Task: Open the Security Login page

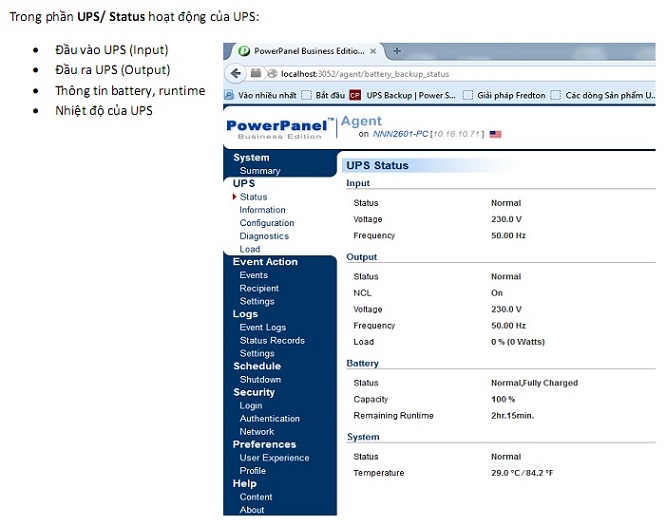Action: pyautogui.click(x=251, y=406)
